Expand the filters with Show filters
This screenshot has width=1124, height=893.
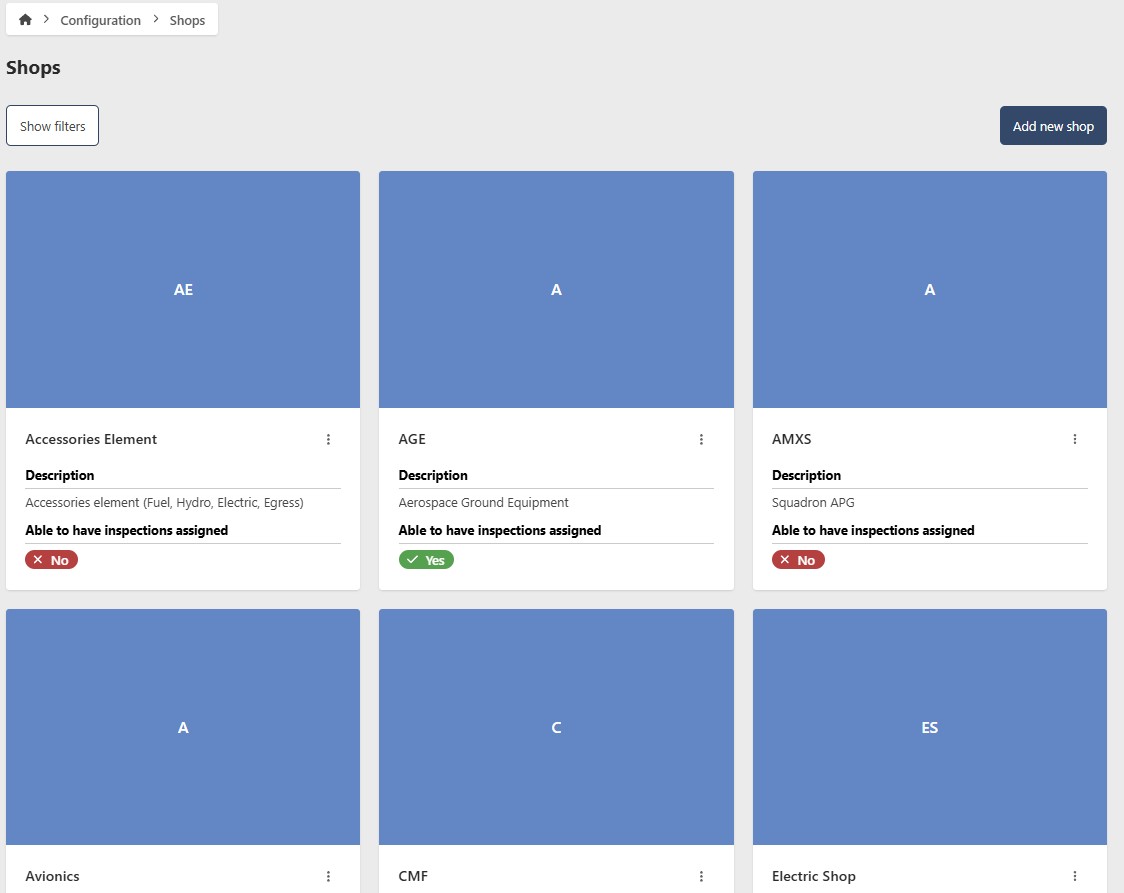pyautogui.click(x=52, y=126)
